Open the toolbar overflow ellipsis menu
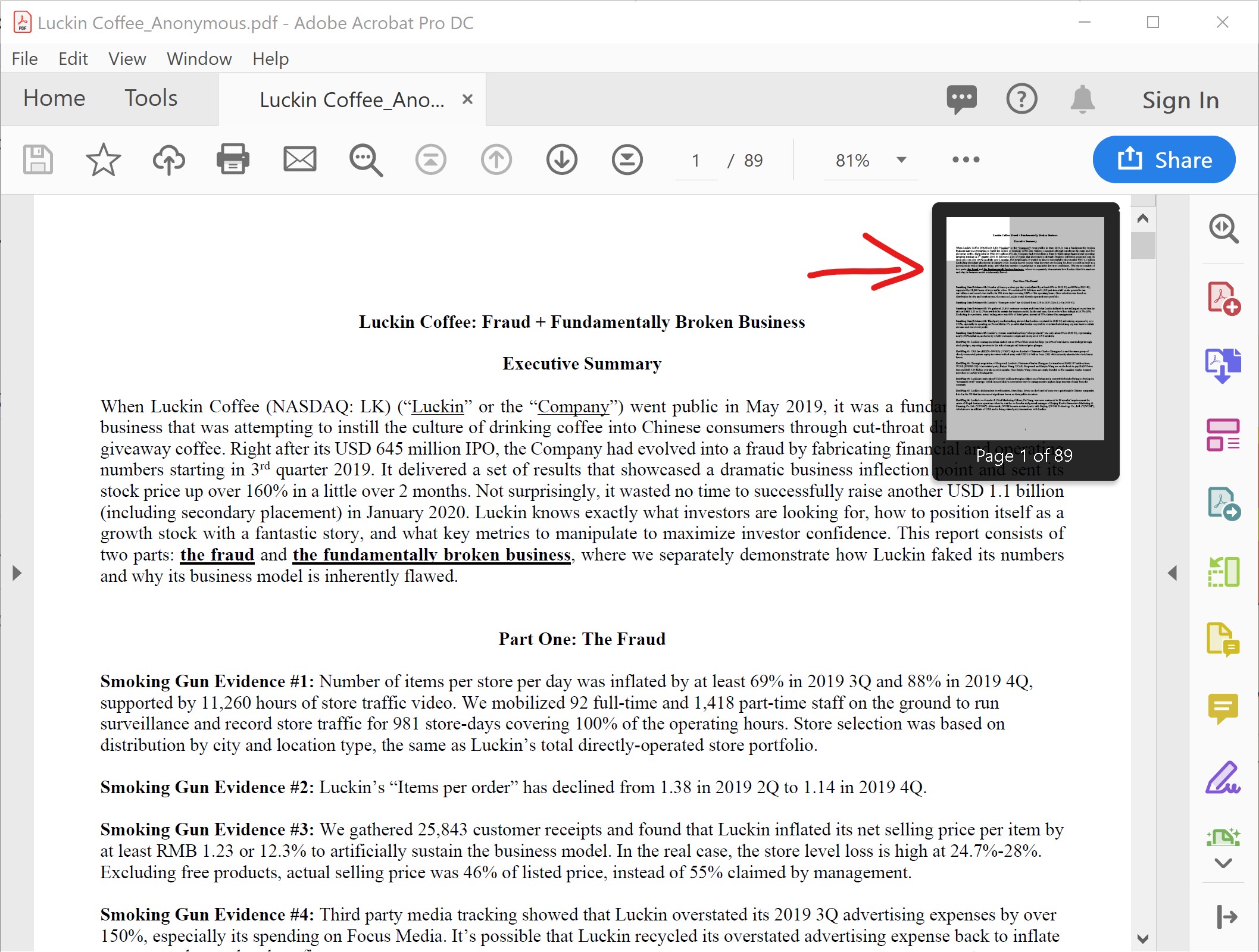This screenshot has height=952, width=1259. [x=964, y=159]
